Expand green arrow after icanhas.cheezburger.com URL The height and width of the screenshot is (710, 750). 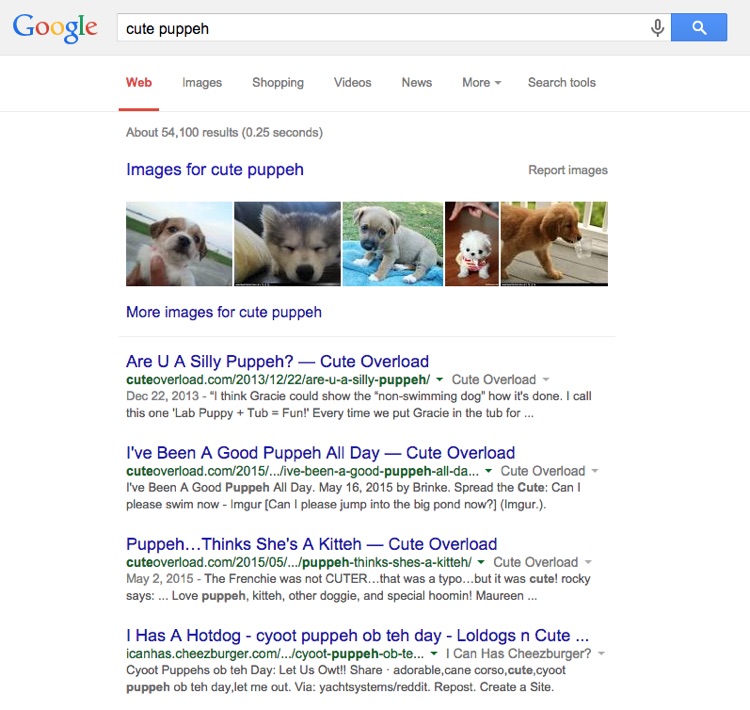point(434,654)
